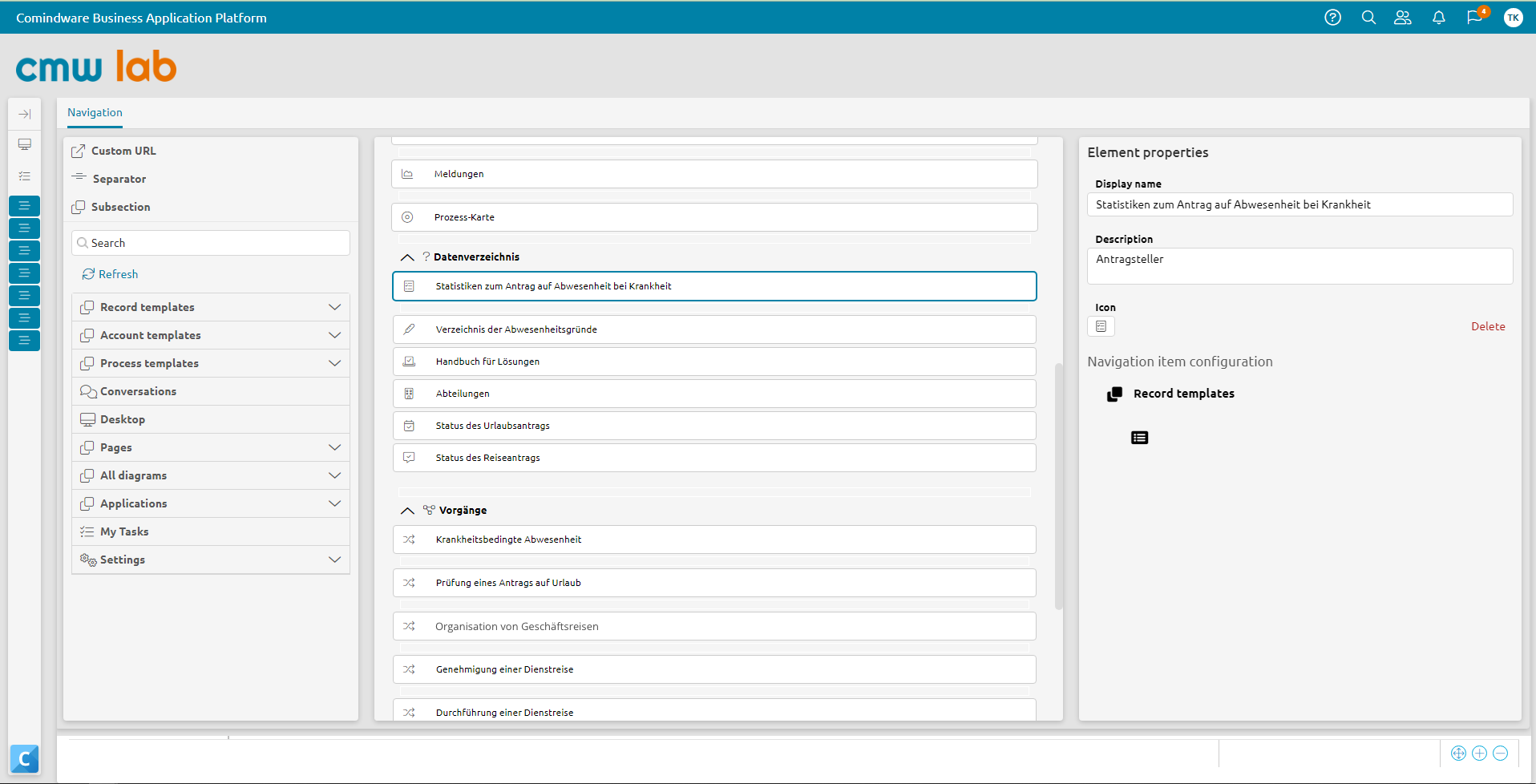Expand the left sidebar arrow icon
Screen dimensions: 1536x784
25,114
